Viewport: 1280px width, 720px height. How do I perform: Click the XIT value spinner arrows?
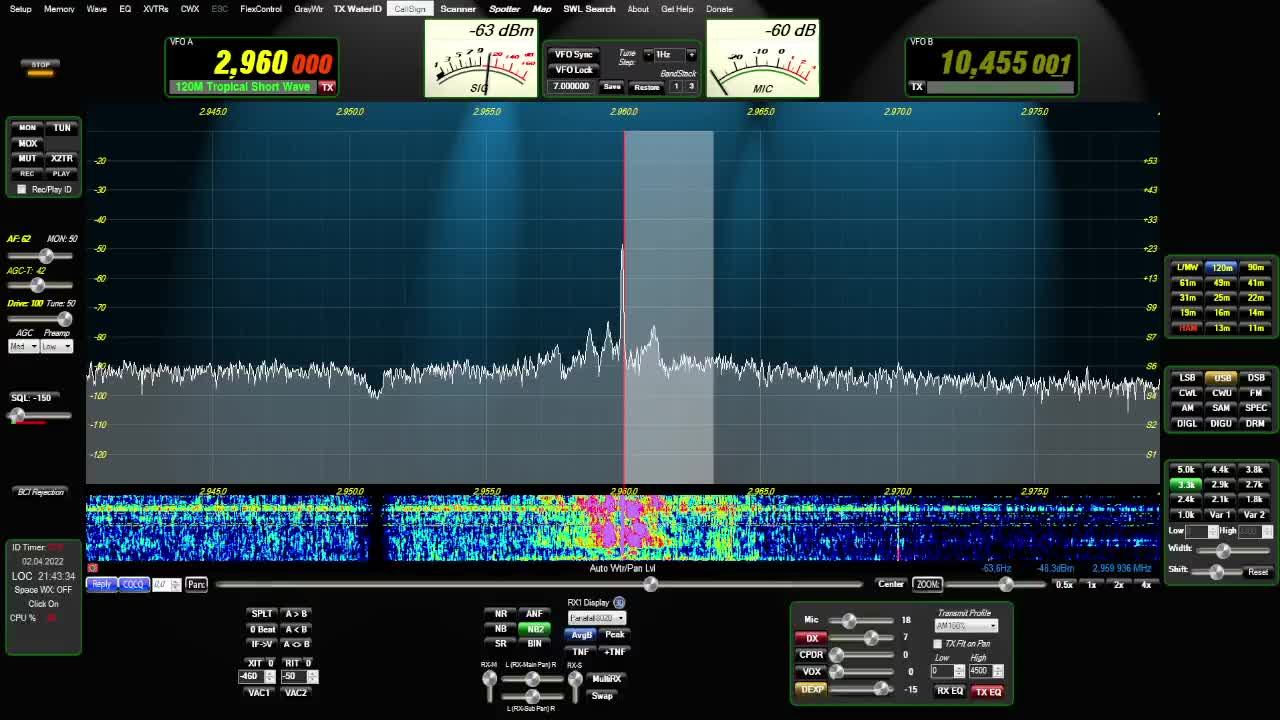click(x=270, y=677)
